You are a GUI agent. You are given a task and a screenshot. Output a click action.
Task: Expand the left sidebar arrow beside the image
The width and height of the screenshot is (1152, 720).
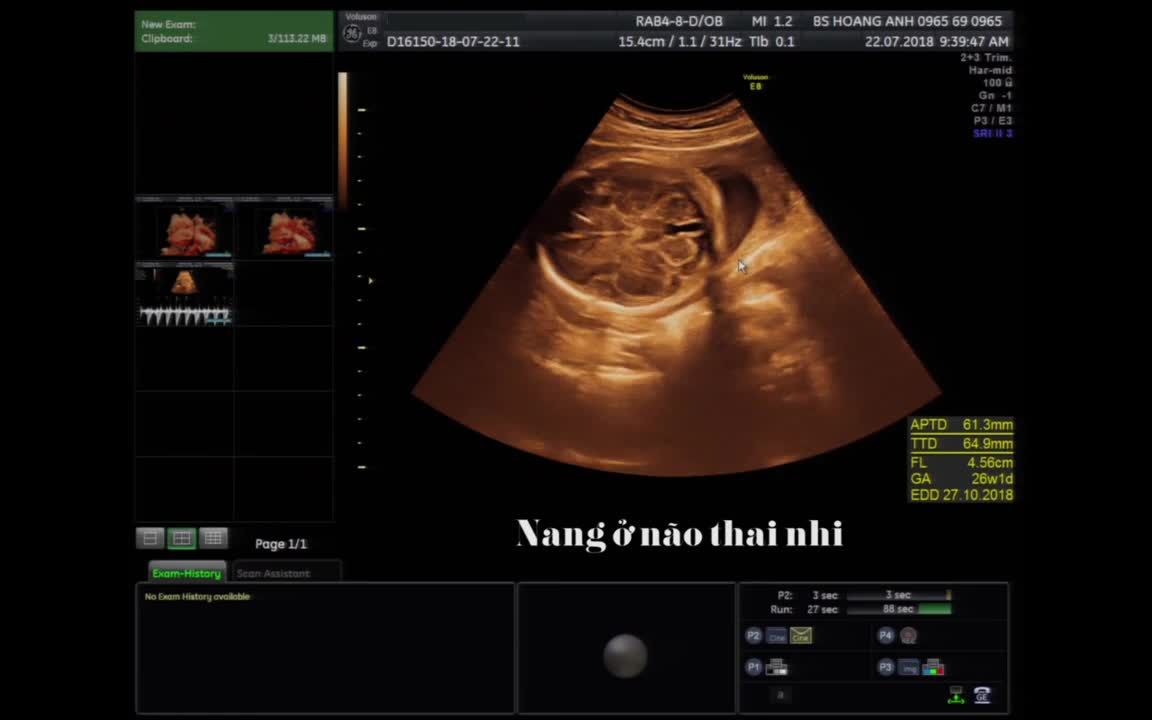click(370, 281)
